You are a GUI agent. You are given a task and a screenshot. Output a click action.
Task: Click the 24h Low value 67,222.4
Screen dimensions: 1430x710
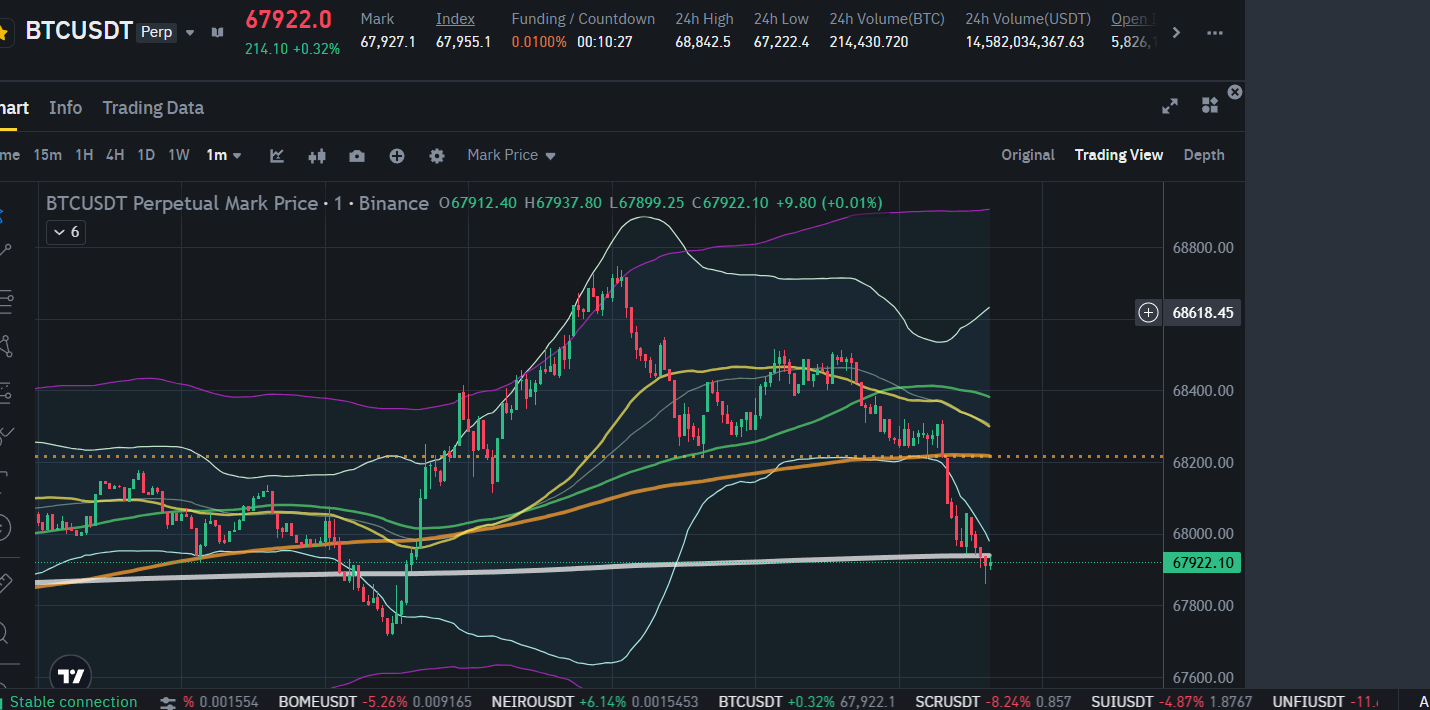(782, 42)
